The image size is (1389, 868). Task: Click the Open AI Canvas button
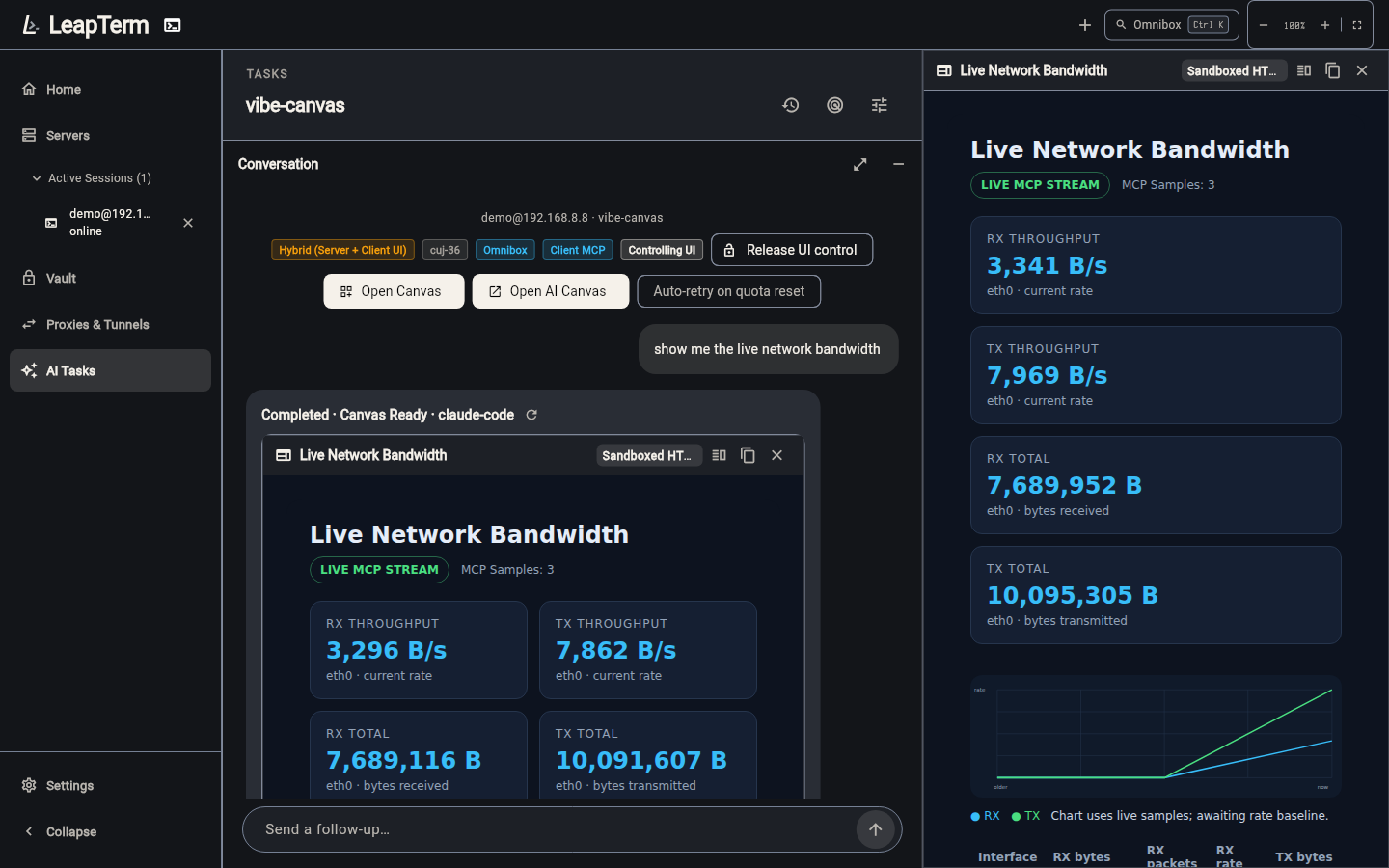click(x=551, y=291)
